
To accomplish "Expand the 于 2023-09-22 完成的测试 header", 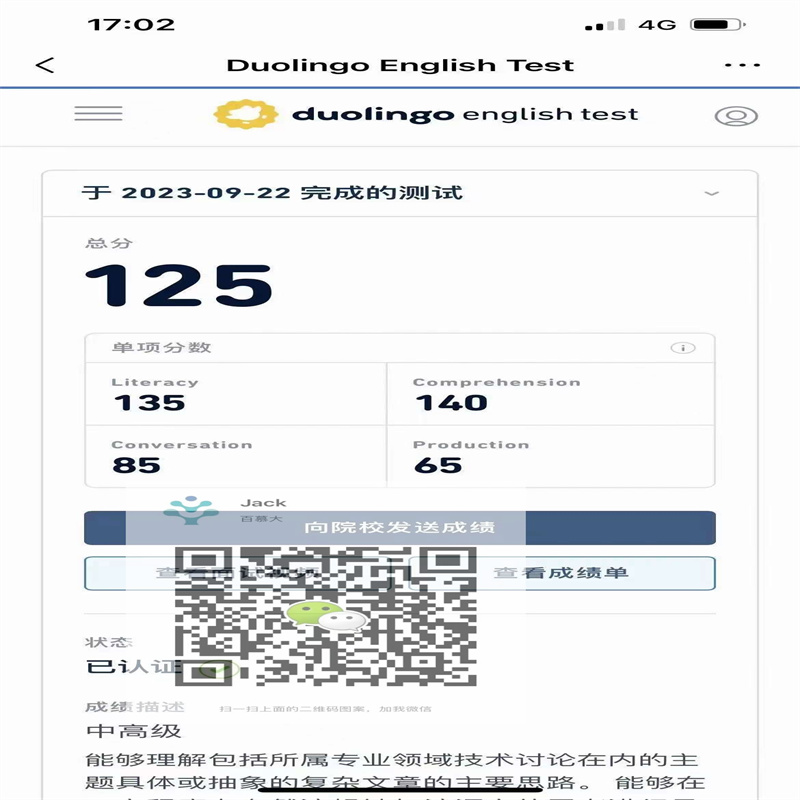I will pos(272,193).
